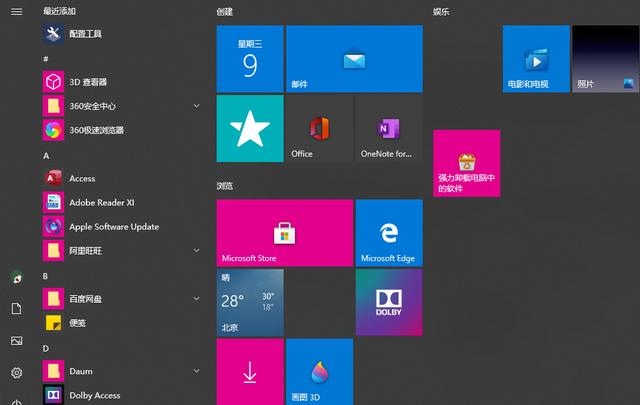Click the user account avatar in sidebar

pos(16,278)
